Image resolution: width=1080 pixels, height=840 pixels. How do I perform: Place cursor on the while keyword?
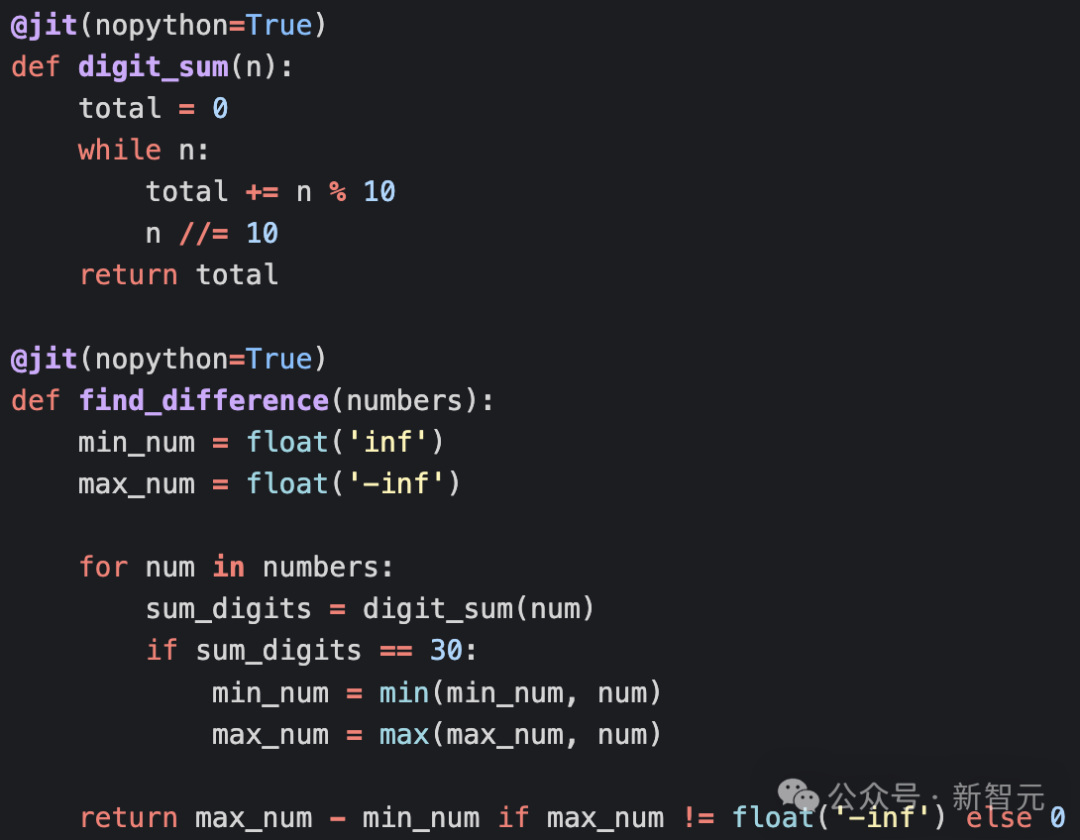[120, 150]
